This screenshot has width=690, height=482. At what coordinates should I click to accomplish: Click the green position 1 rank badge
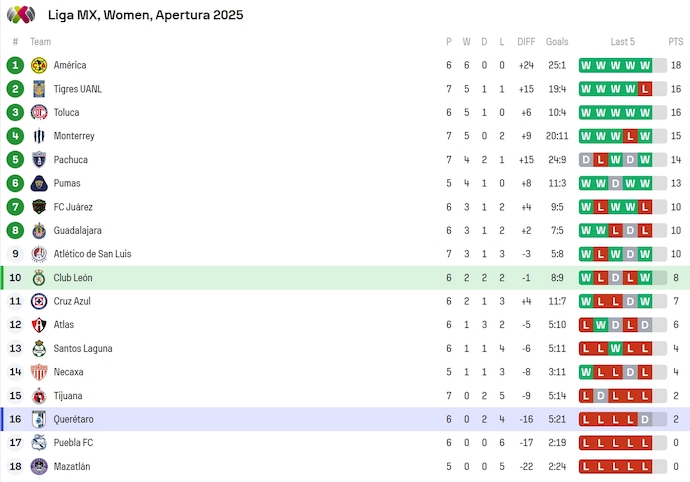click(x=15, y=65)
